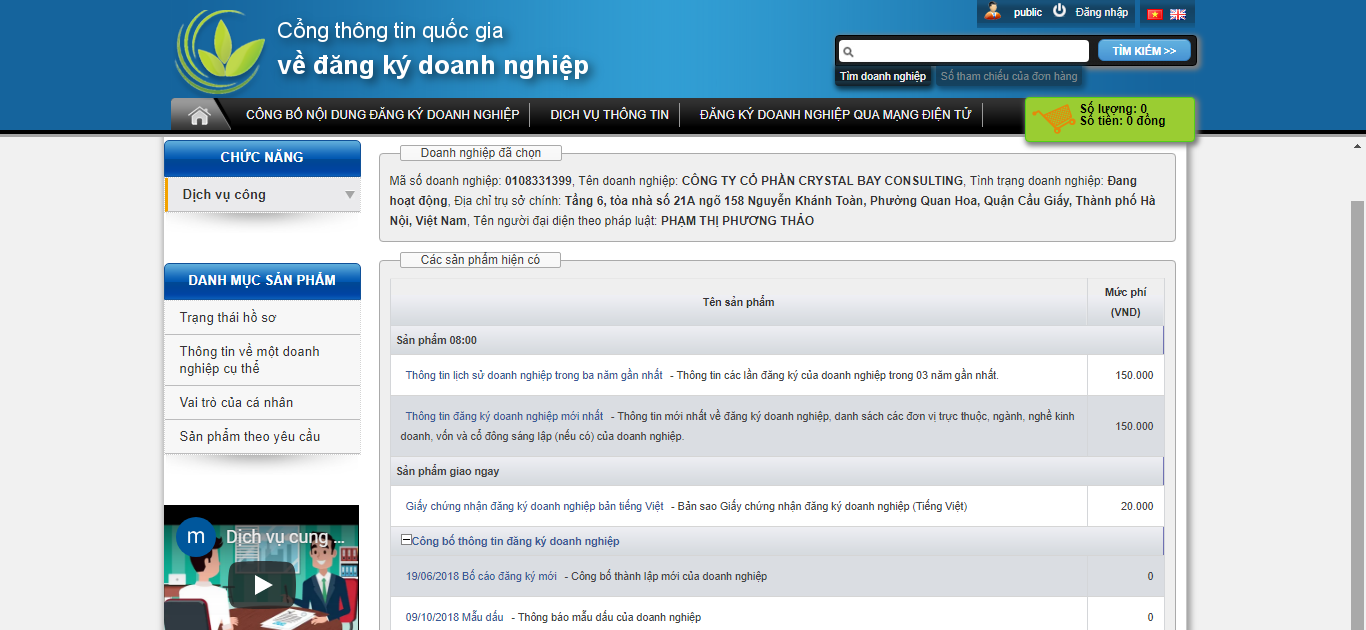The height and width of the screenshot is (630, 1366).
Task: Click the Các sản phẩm hiện có legend
Action: click(x=481, y=260)
